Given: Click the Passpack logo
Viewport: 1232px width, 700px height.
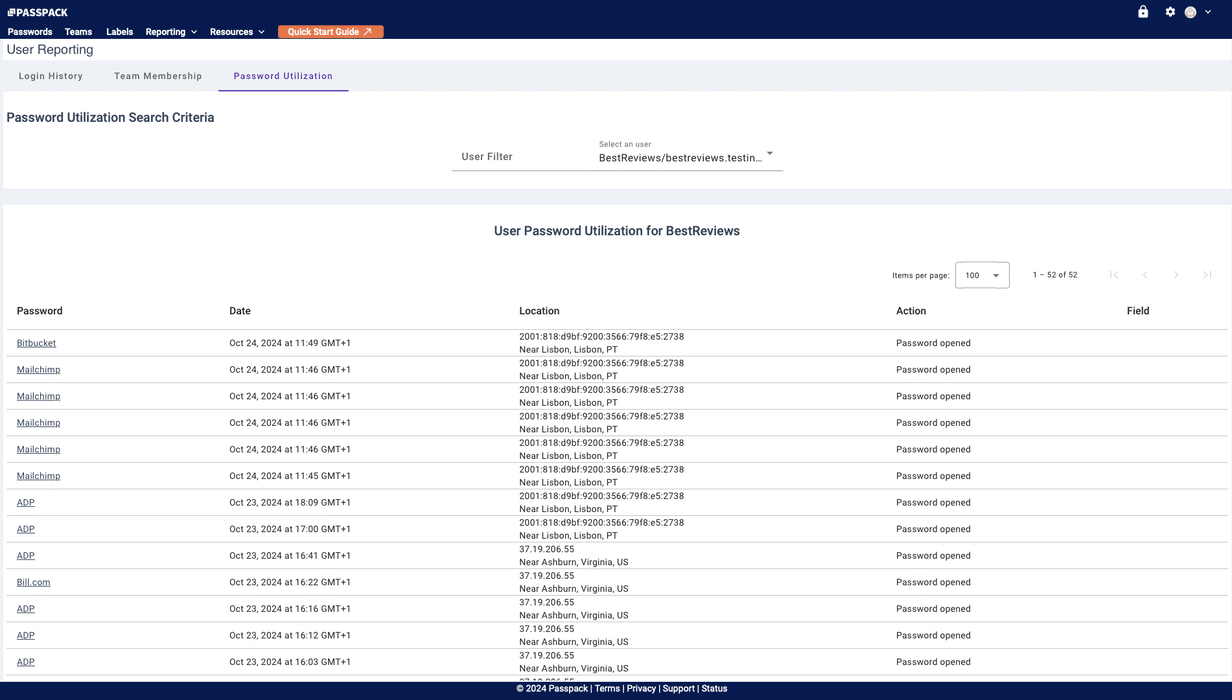Looking at the screenshot, I should pos(37,11).
